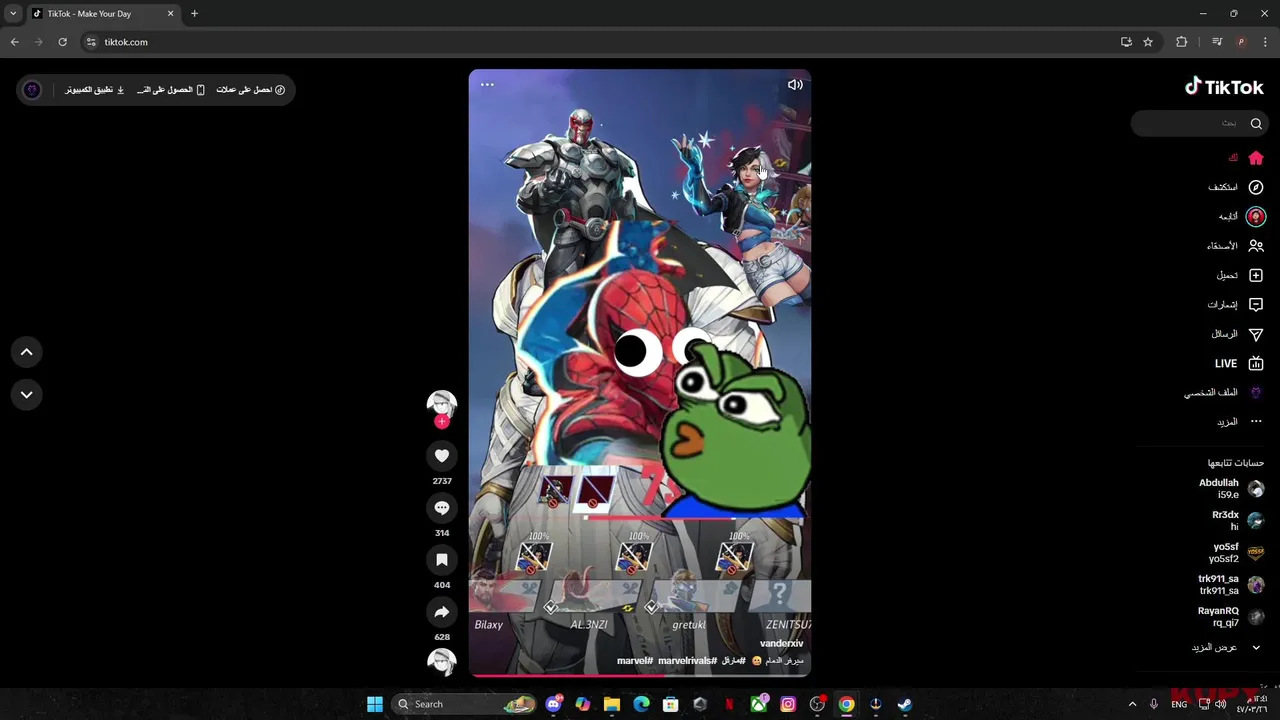Open the profile avatar in top-left pill
Image resolution: width=1280 pixels, height=720 pixels.
(32, 90)
